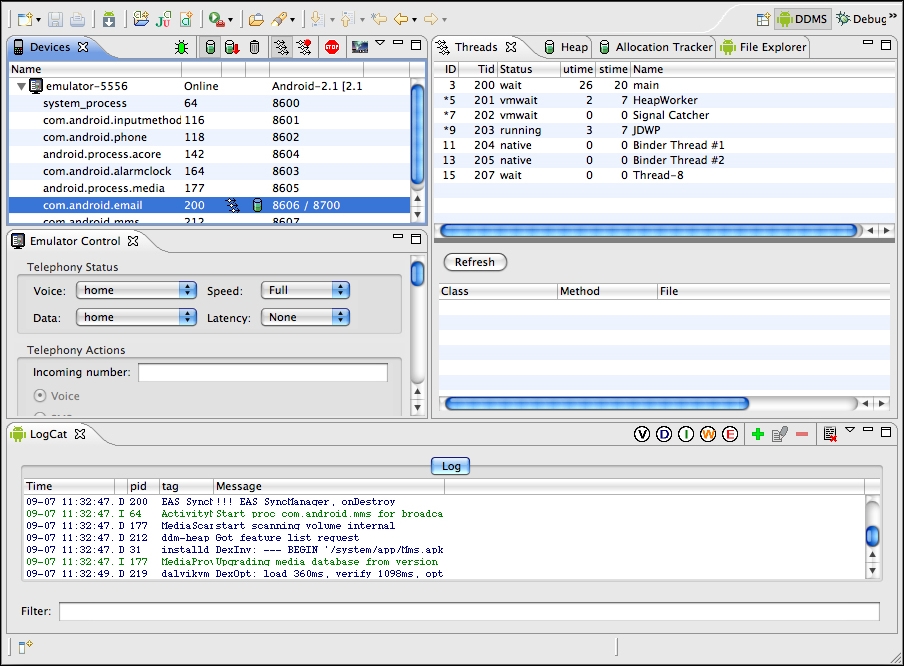This screenshot has height=666, width=904.
Task: Select the android.process.acore row
Action: click(209, 154)
